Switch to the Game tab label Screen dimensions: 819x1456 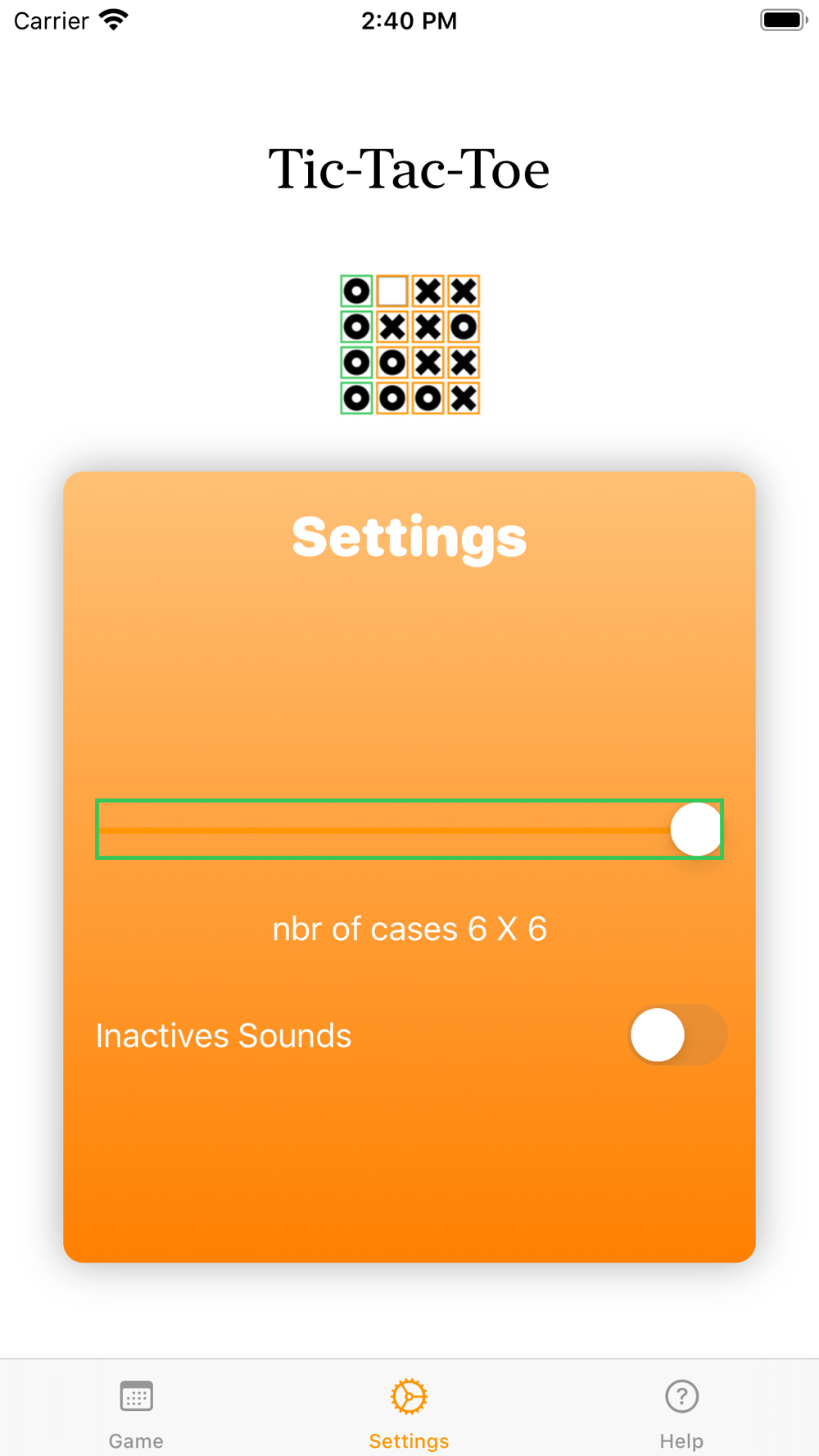pos(136,1440)
